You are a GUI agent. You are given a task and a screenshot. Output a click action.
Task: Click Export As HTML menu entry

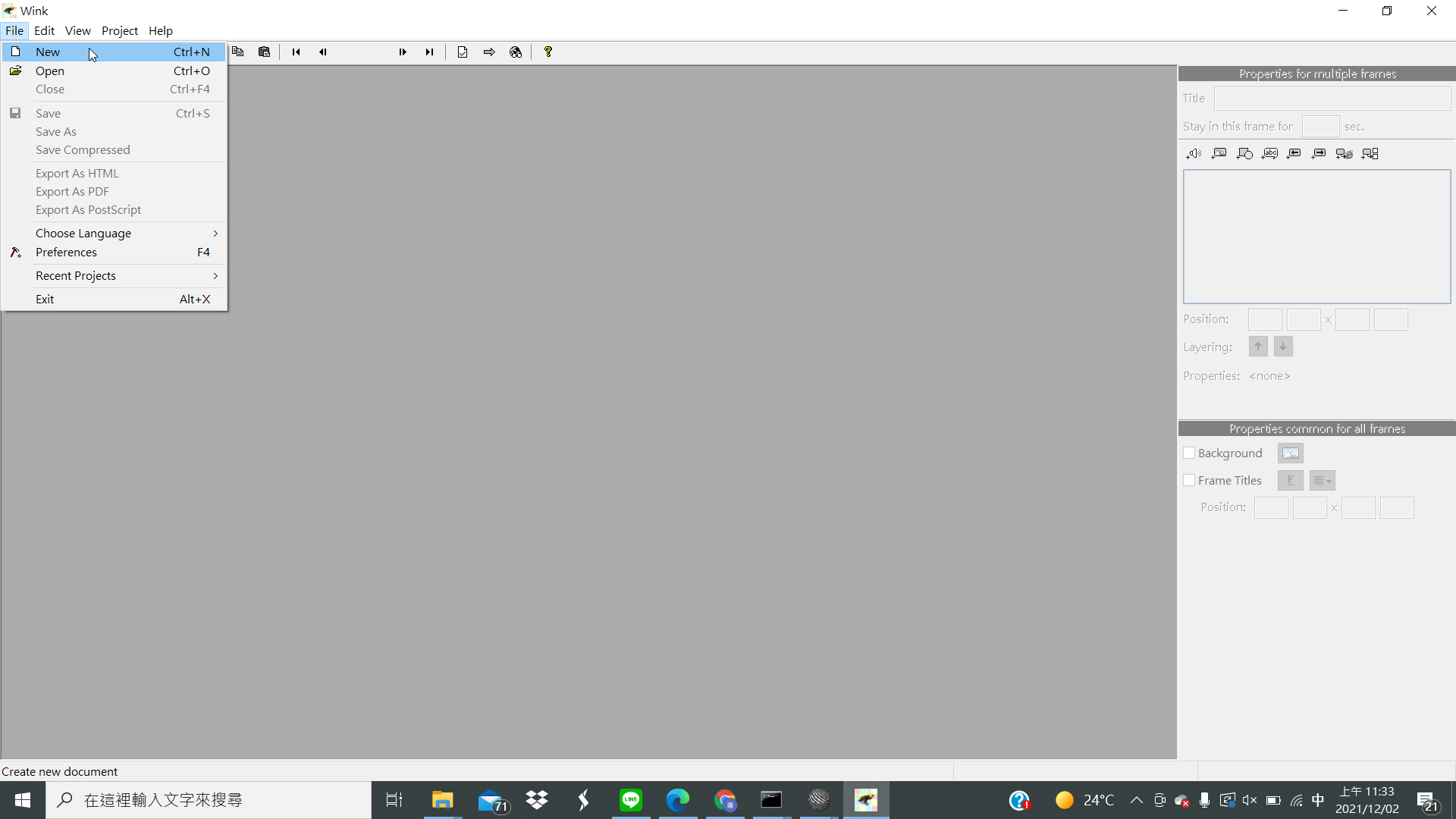click(x=114, y=173)
